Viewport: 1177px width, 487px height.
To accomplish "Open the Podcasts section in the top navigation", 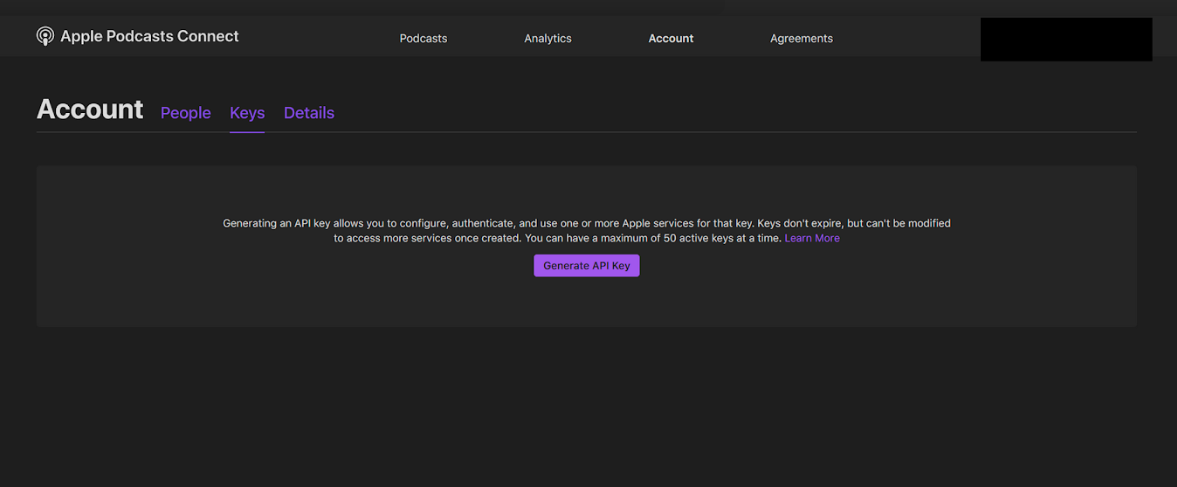I will pos(423,38).
